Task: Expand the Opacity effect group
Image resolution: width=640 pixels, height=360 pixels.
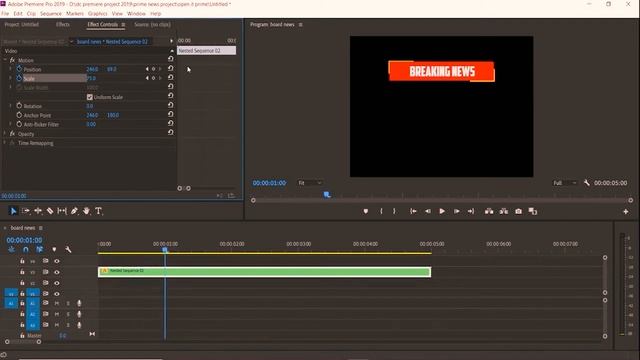Action: point(5,133)
